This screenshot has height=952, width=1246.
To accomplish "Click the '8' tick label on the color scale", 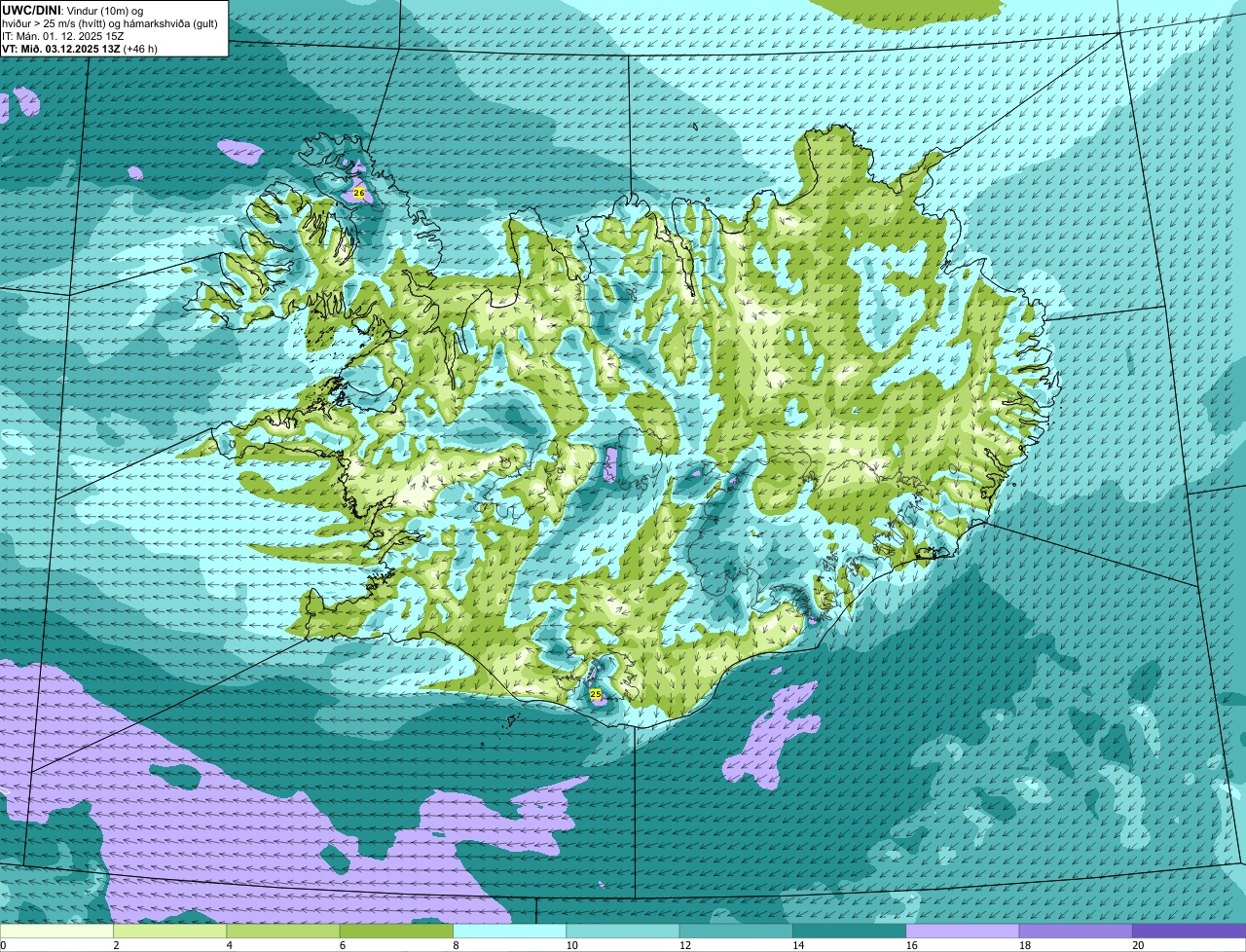I will click(455, 945).
